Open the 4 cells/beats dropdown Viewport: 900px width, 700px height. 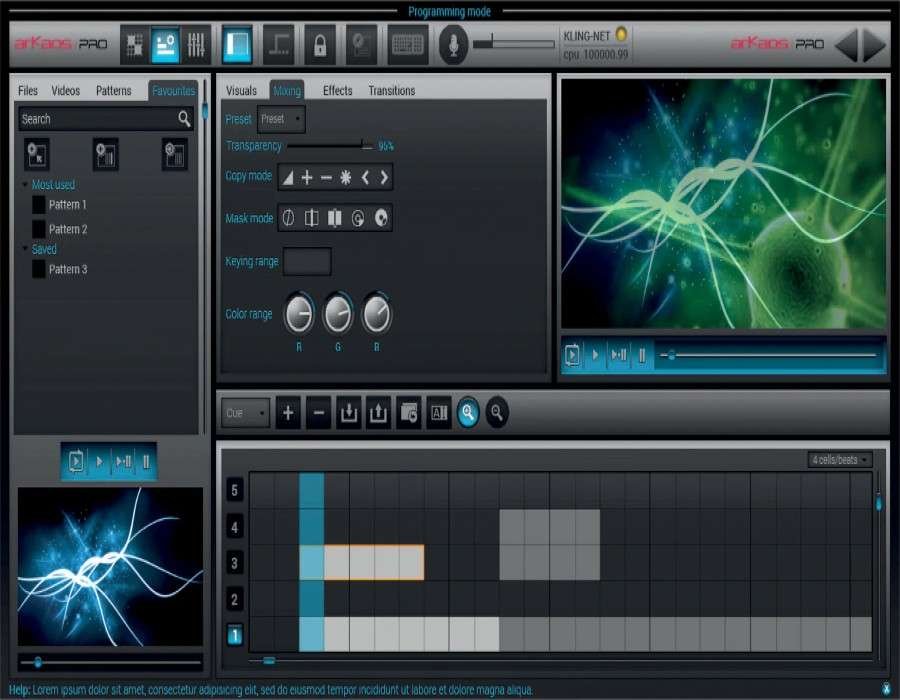click(x=840, y=460)
